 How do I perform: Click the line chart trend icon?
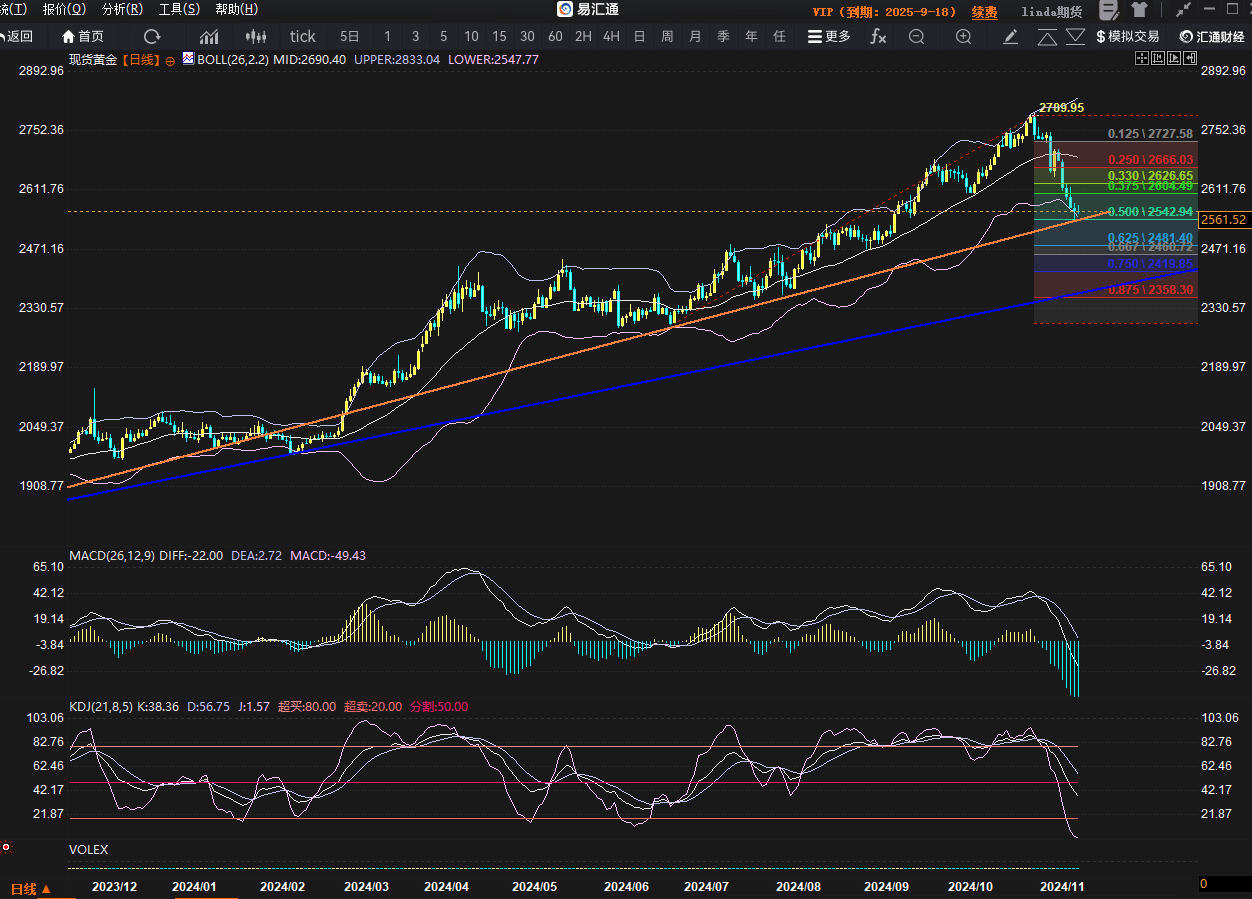click(x=209, y=36)
